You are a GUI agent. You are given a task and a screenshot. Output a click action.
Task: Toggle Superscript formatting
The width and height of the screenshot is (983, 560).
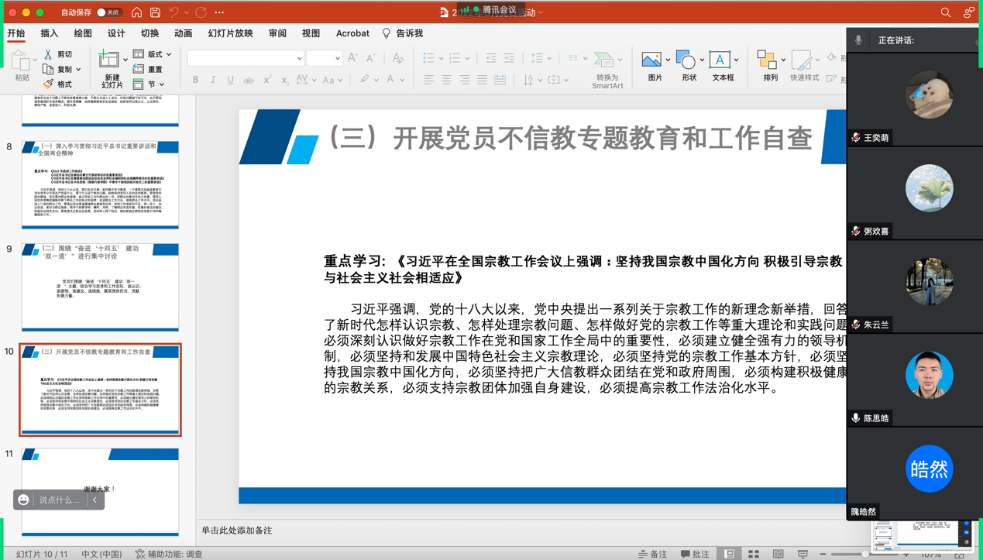click(267, 80)
